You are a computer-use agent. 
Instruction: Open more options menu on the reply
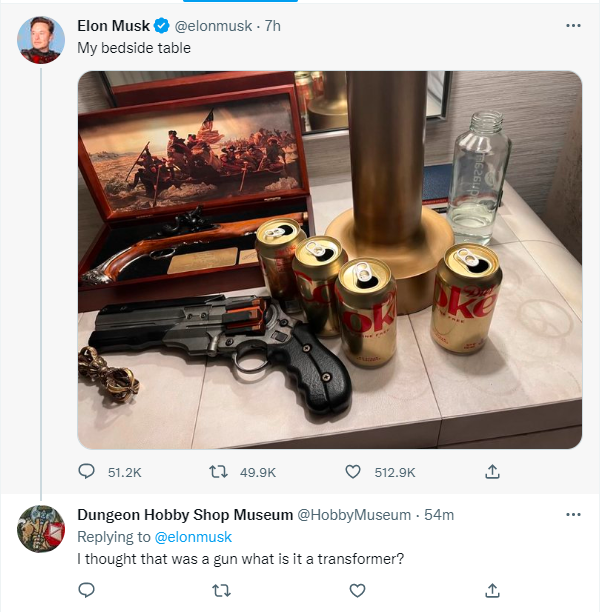(573, 514)
